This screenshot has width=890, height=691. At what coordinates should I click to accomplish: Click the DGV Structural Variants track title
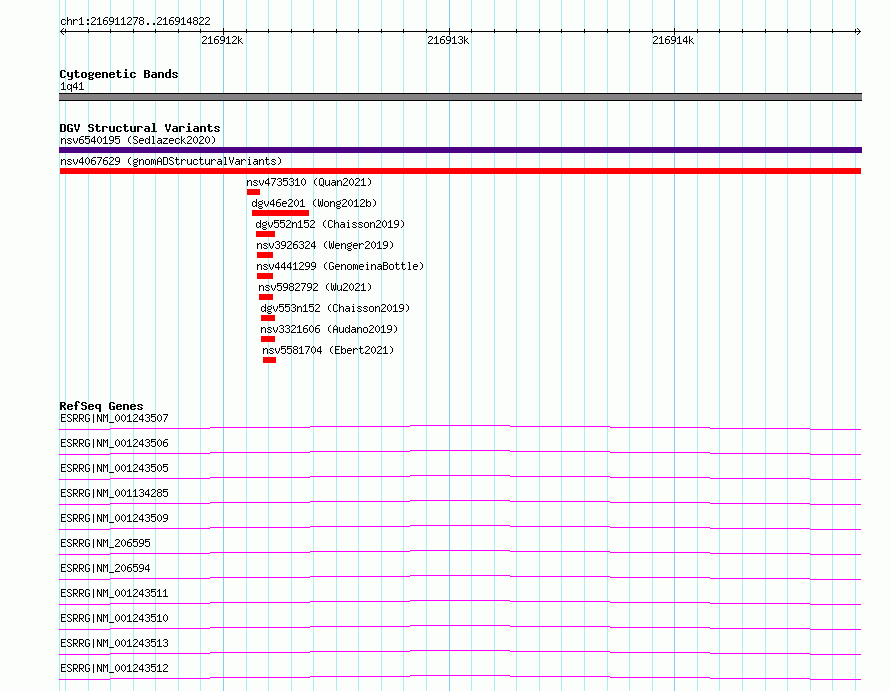tap(140, 128)
